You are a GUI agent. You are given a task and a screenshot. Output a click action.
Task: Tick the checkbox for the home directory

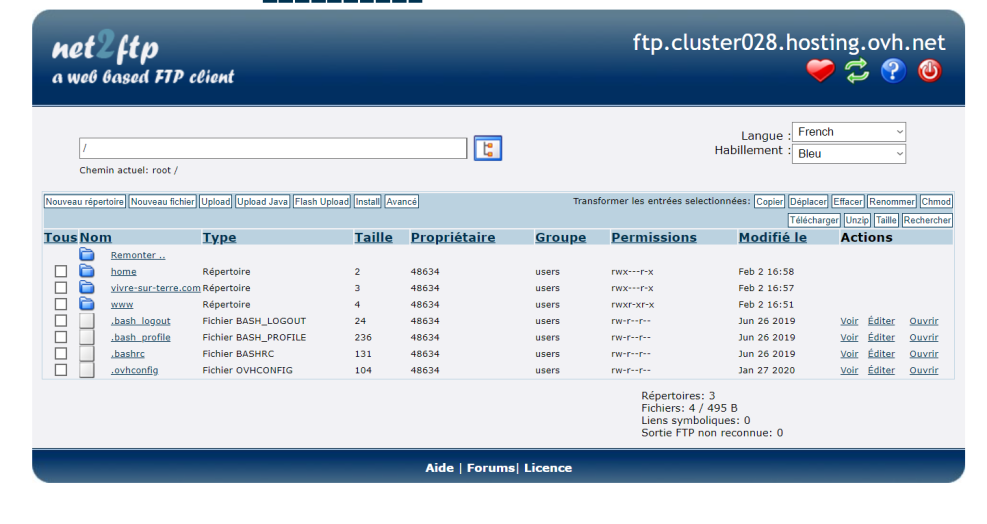61,271
